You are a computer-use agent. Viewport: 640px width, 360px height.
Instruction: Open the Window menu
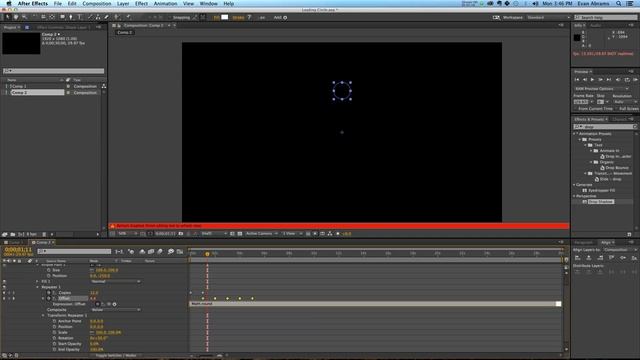tap(208, 3)
